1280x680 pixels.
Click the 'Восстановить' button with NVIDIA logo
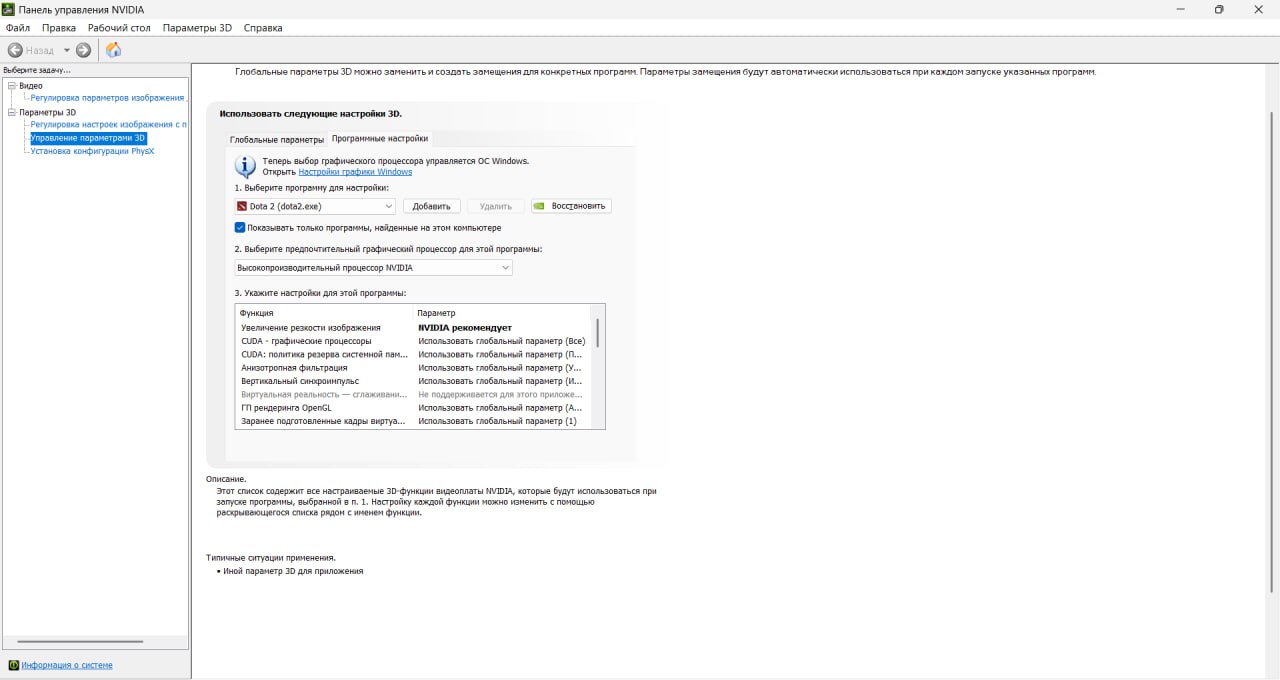coord(571,206)
